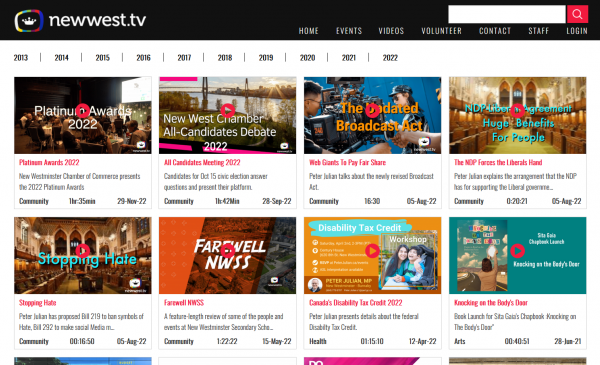Open the All Candidates Meeting 2022 link
The image size is (600, 365).
click(202, 163)
